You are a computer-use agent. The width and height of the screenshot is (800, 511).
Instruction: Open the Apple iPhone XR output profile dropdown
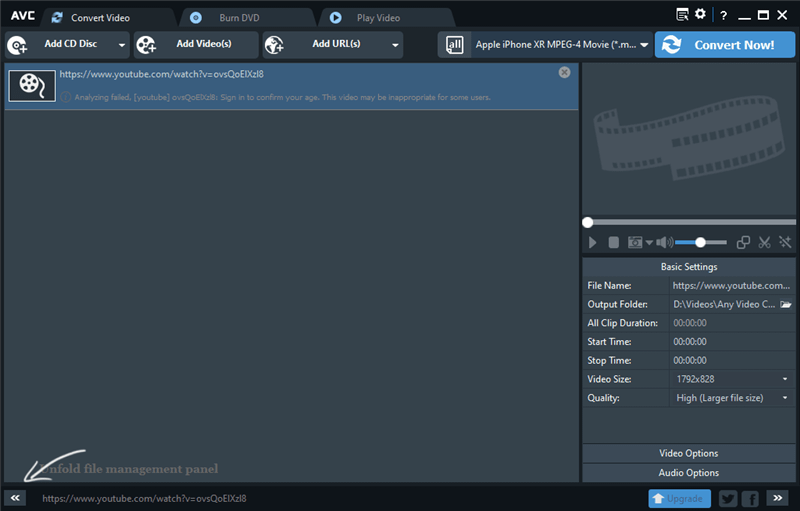(562, 45)
